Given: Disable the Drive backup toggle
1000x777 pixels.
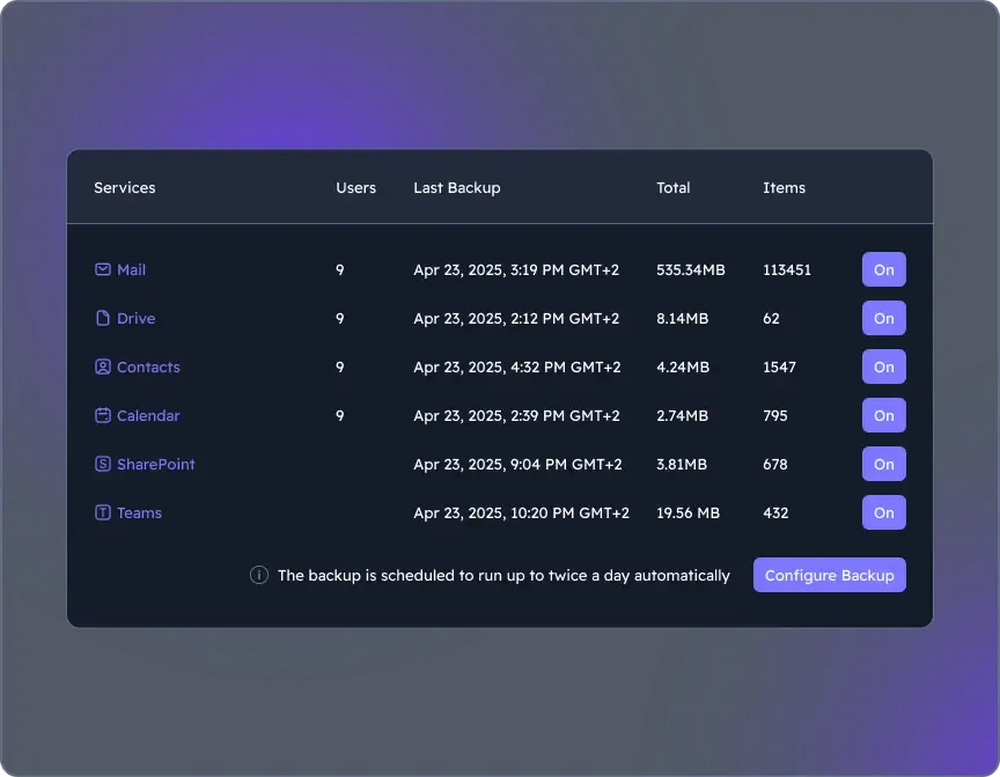Looking at the screenshot, I should (x=883, y=318).
